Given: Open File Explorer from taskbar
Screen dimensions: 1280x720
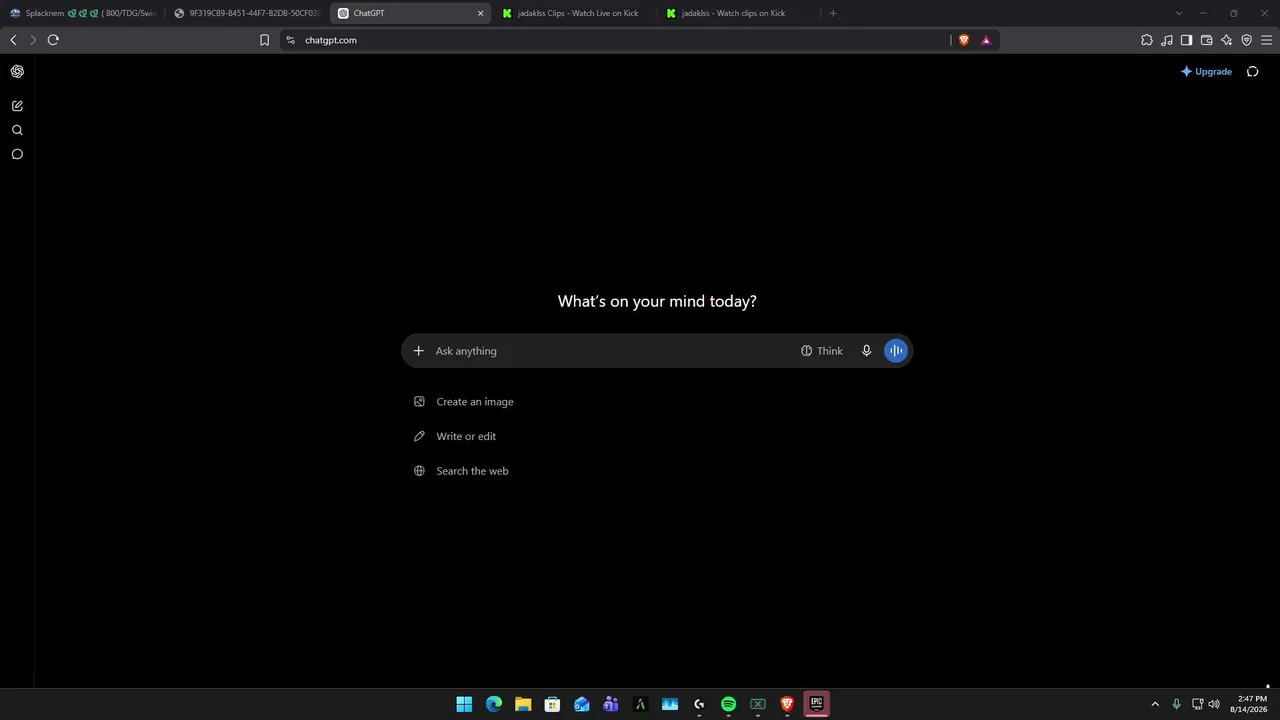Looking at the screenshot, I should 523,704.
